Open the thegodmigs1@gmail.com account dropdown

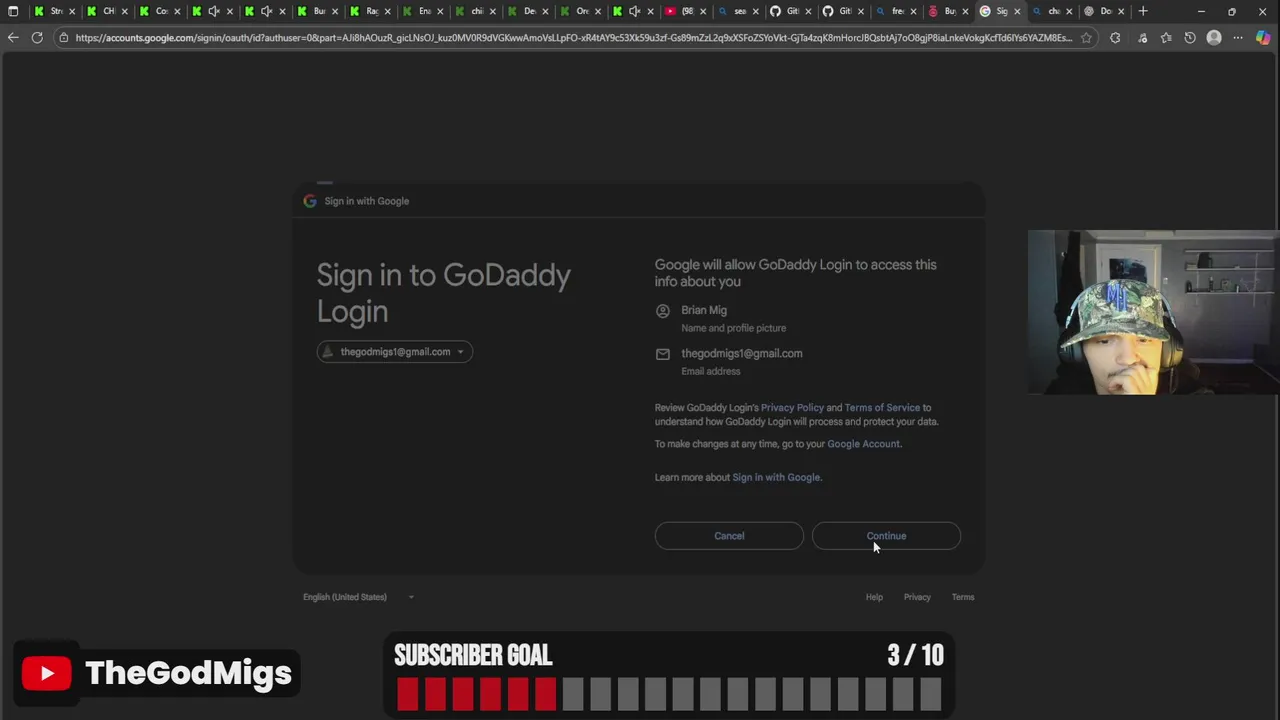click(x=395, y=352)
